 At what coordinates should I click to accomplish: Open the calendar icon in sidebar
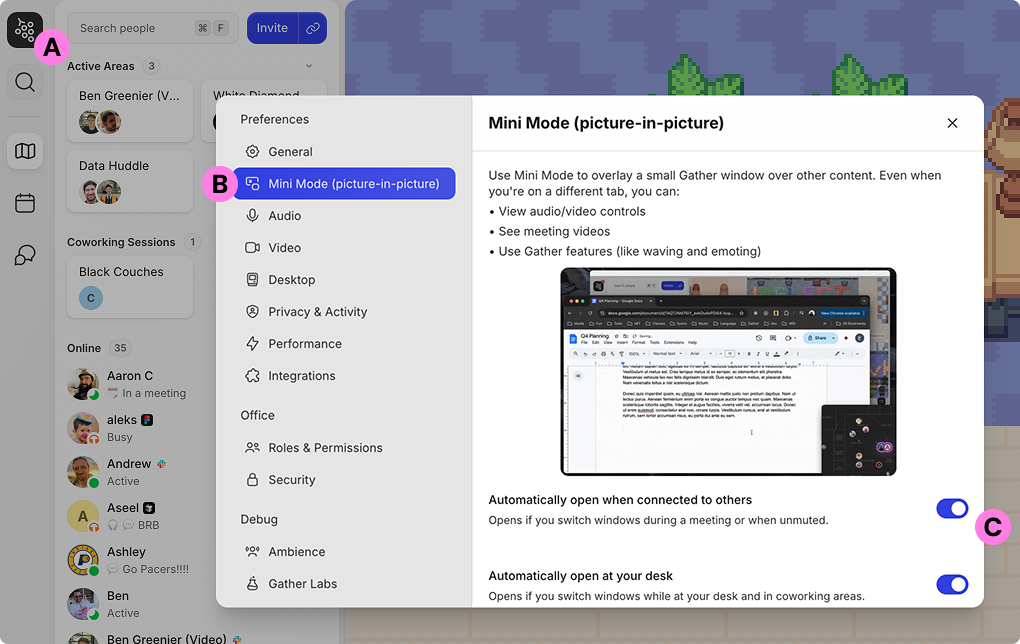[x=25, y=204]
